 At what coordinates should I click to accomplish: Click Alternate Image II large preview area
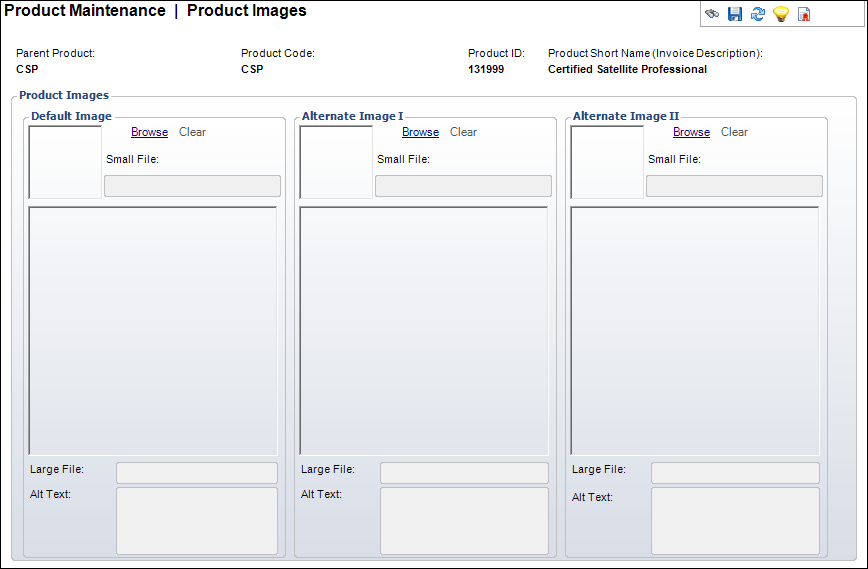pos(695,331)
